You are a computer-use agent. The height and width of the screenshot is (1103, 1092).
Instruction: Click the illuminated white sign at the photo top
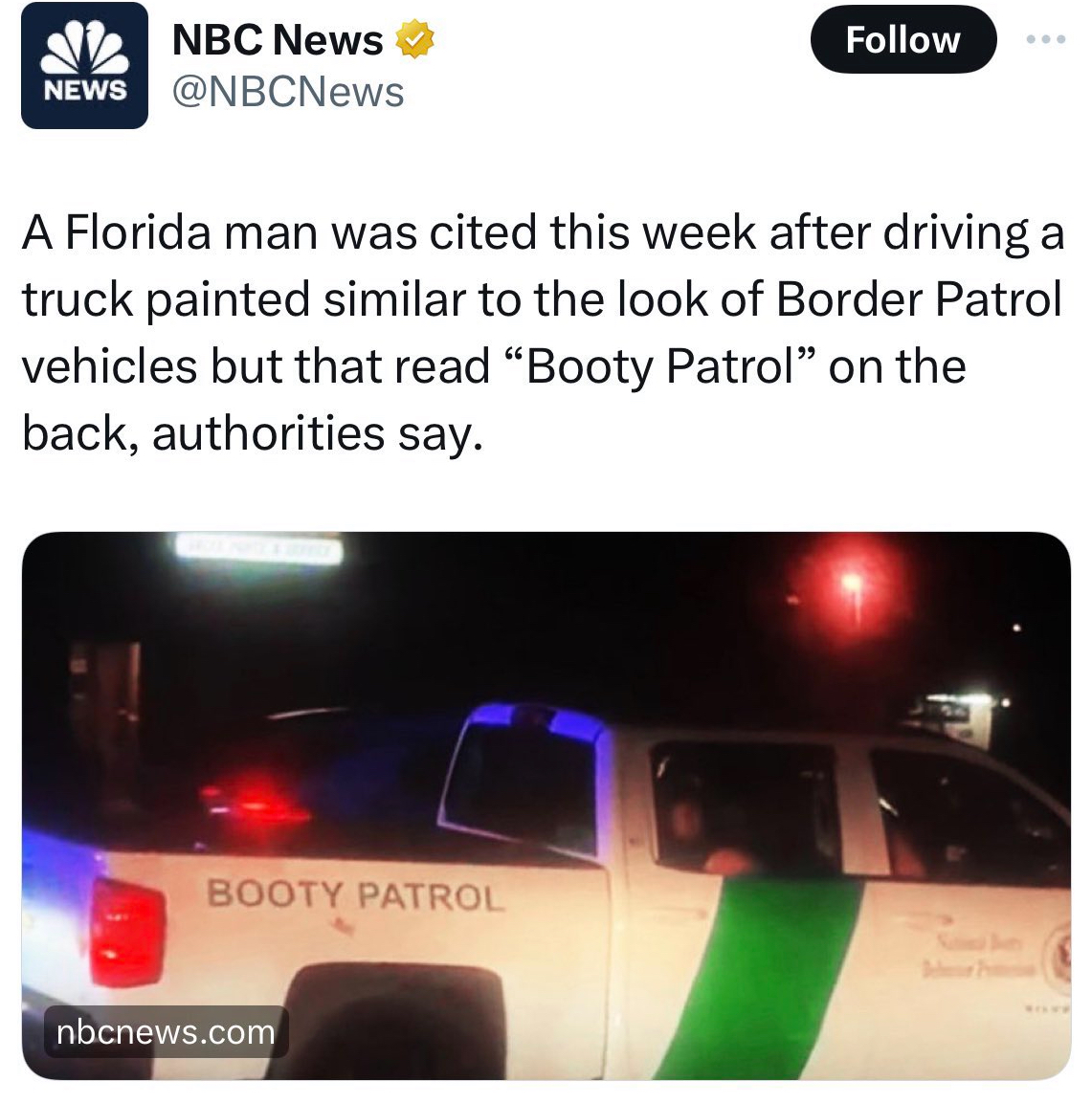click(x=257, y=548)
